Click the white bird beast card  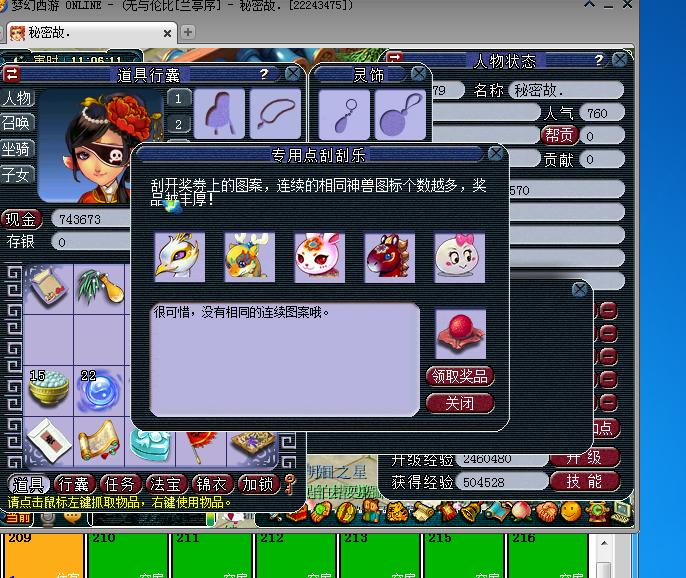tap(180, 257)
